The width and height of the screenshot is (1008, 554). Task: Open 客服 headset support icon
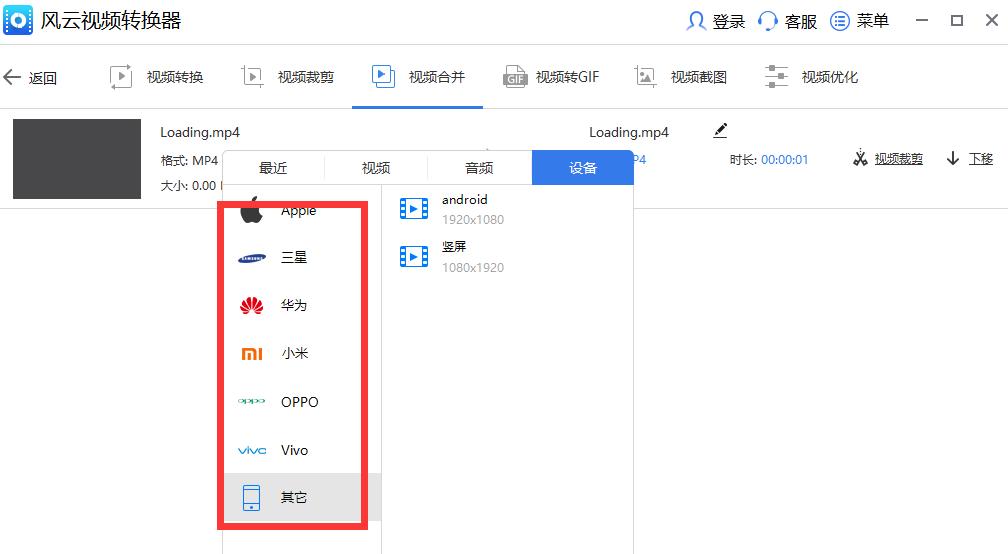coord(768,21)
